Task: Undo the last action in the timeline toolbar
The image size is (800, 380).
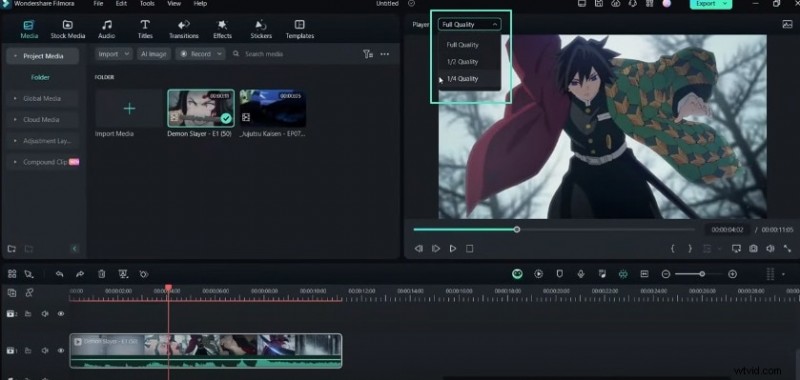Action: (59, 274)
